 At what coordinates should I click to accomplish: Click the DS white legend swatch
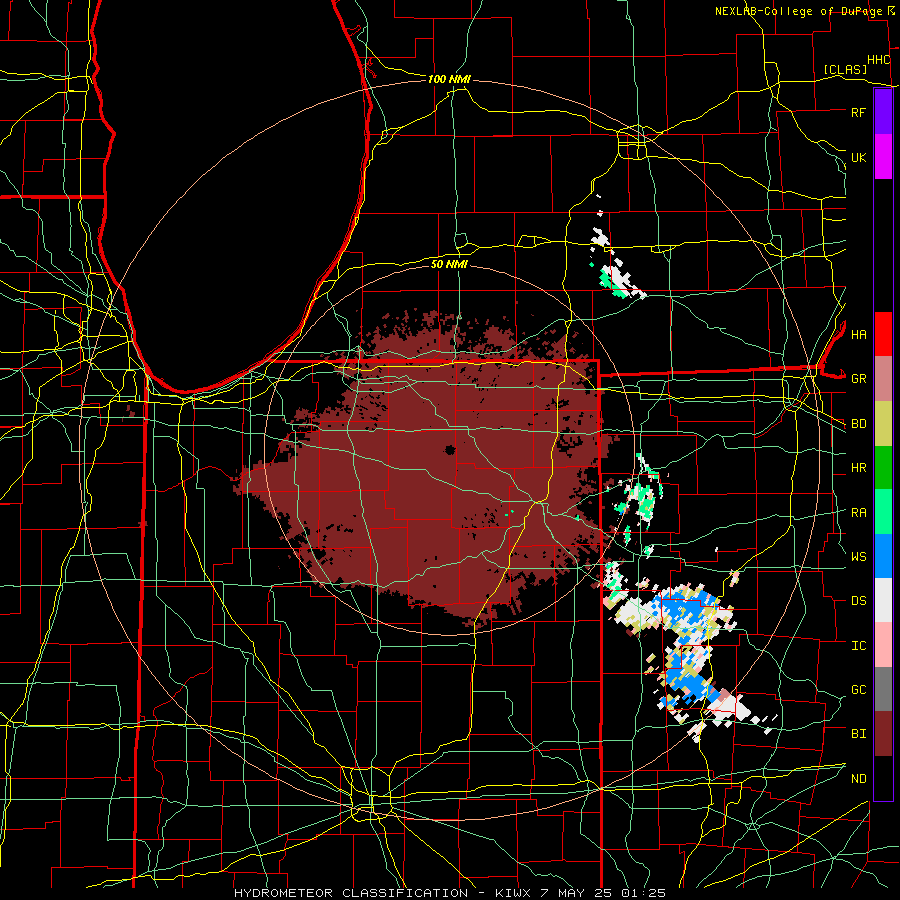click(x=883, y=600)
